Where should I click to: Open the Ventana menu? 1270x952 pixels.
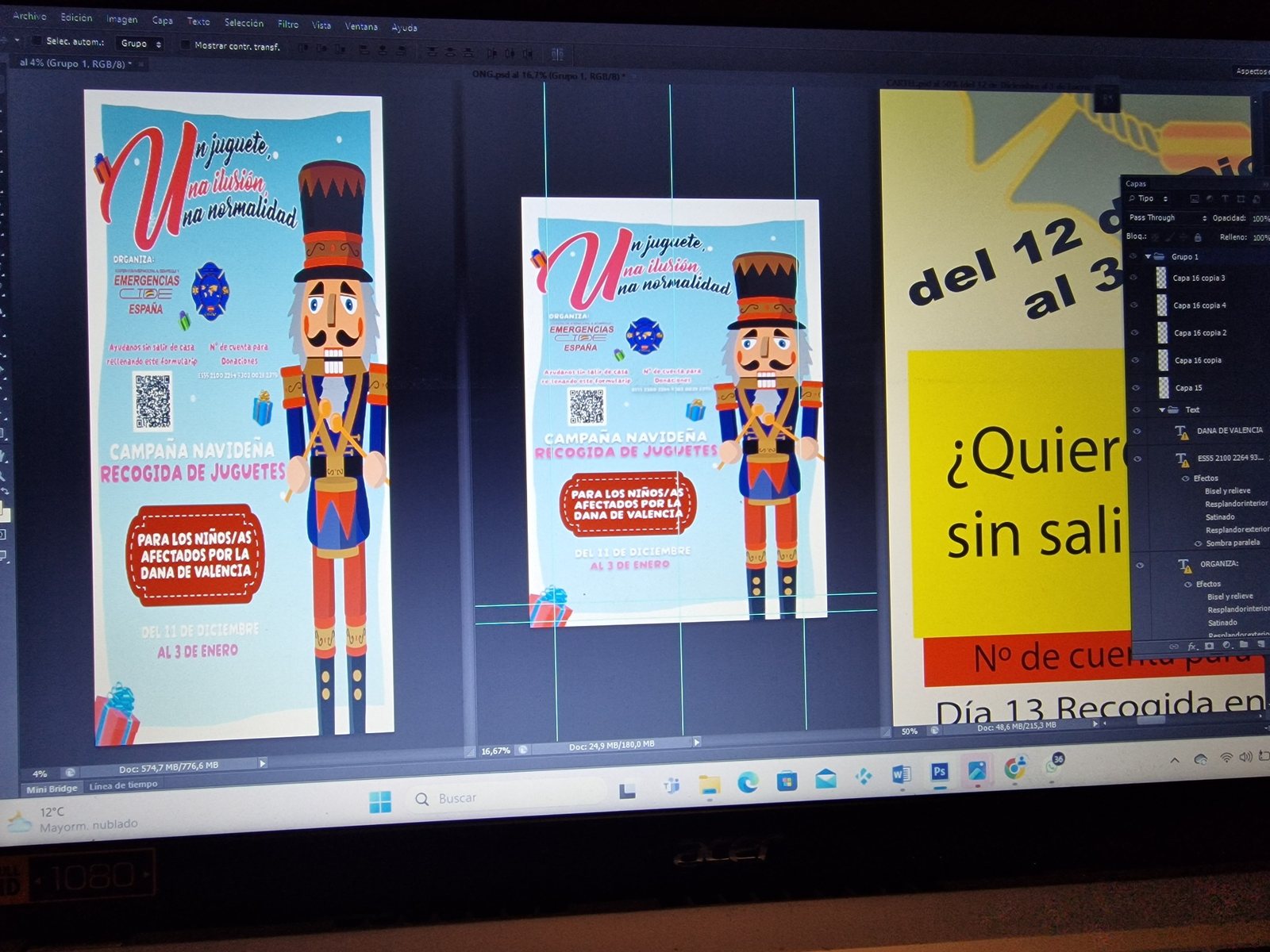click(x=361, y=26)
